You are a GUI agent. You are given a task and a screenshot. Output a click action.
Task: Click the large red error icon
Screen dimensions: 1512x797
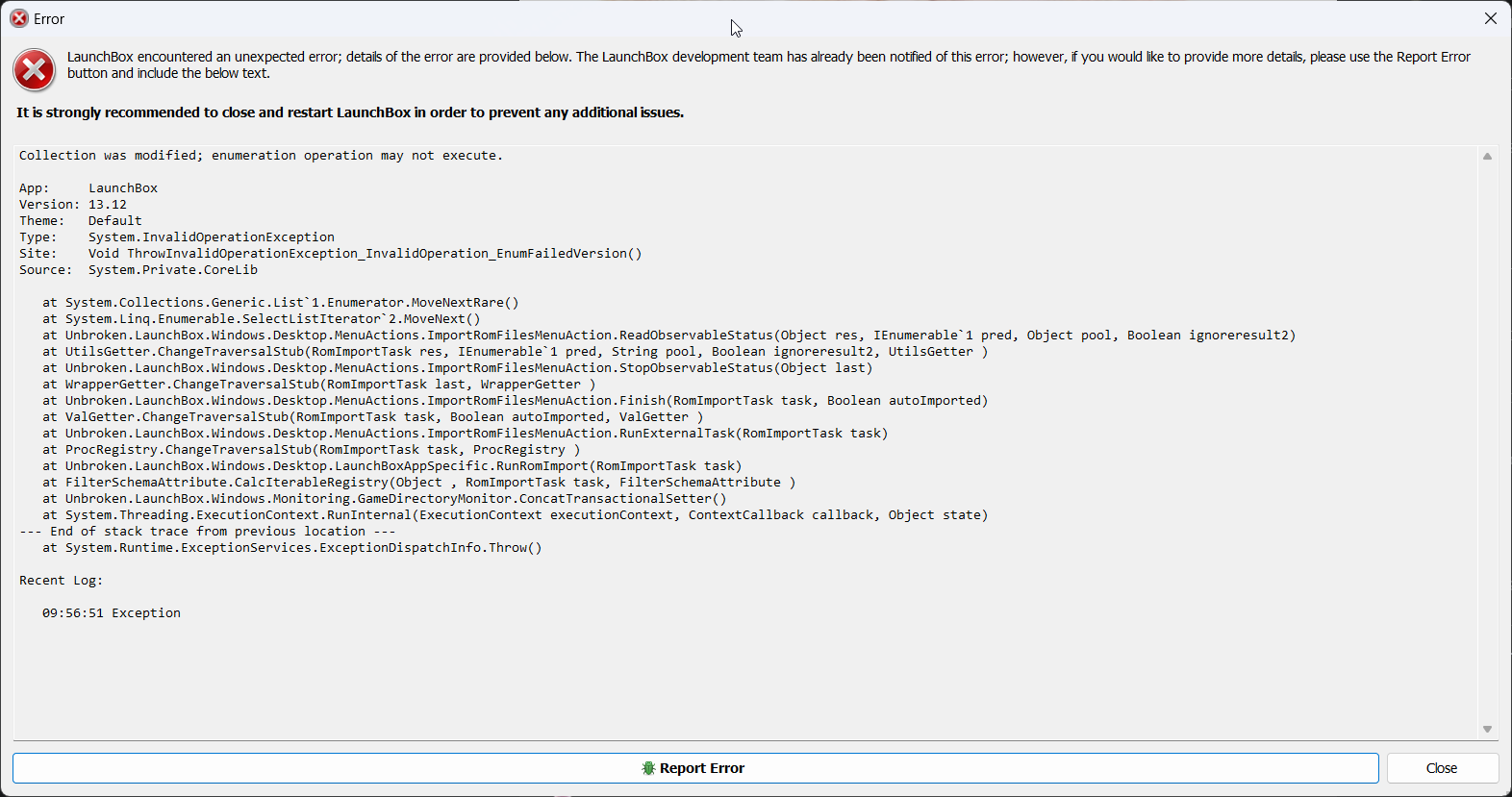35,70
